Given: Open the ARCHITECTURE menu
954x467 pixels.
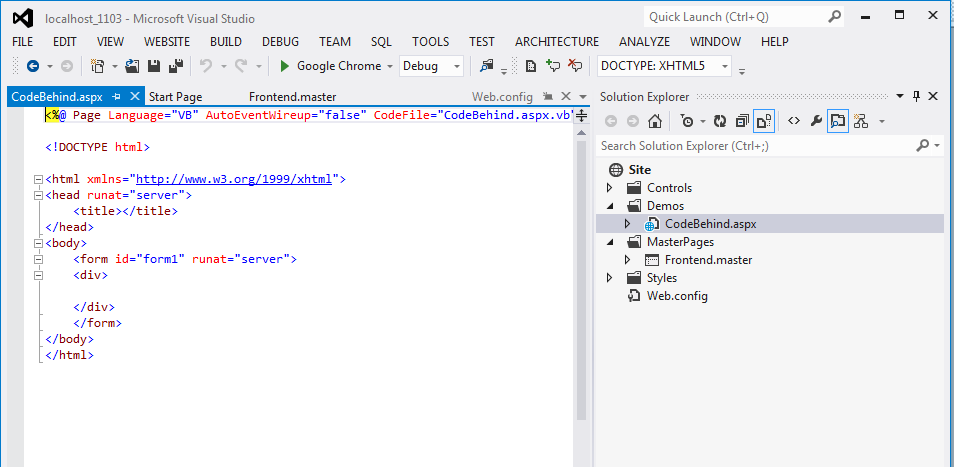Looking at the screenshot, I should [557, 42].
